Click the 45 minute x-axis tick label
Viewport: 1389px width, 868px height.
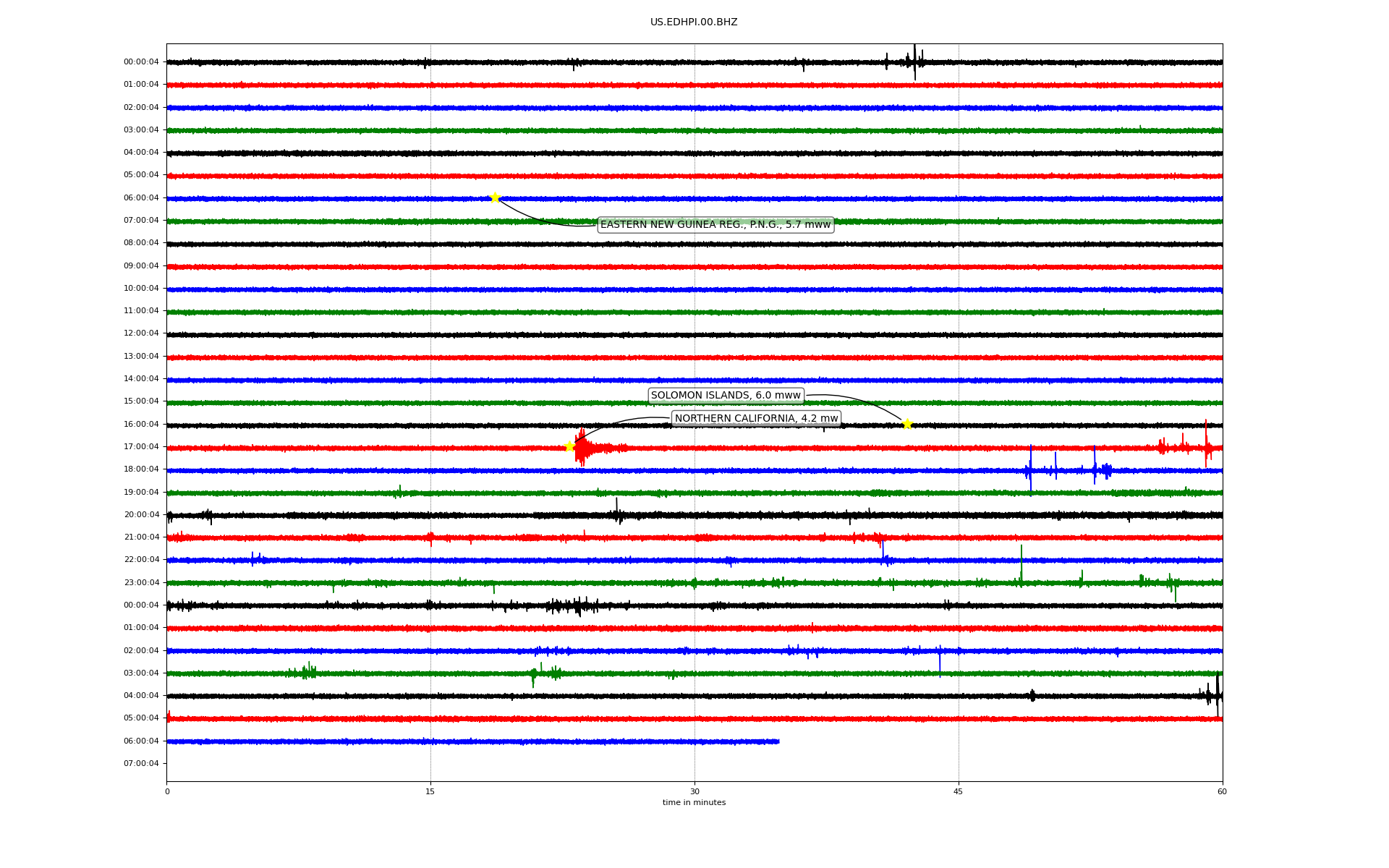[x=959, y=791]
